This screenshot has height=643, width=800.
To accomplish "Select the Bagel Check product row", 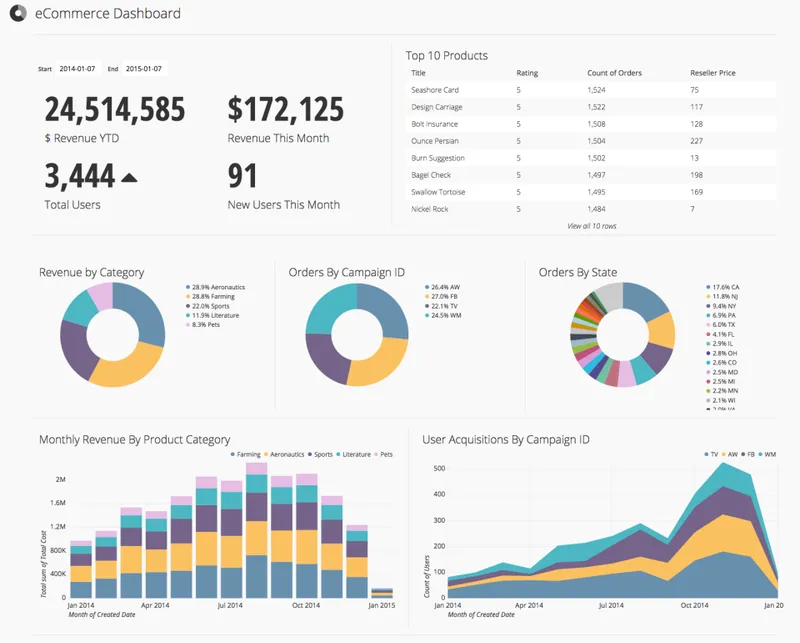I will (591, 175).
